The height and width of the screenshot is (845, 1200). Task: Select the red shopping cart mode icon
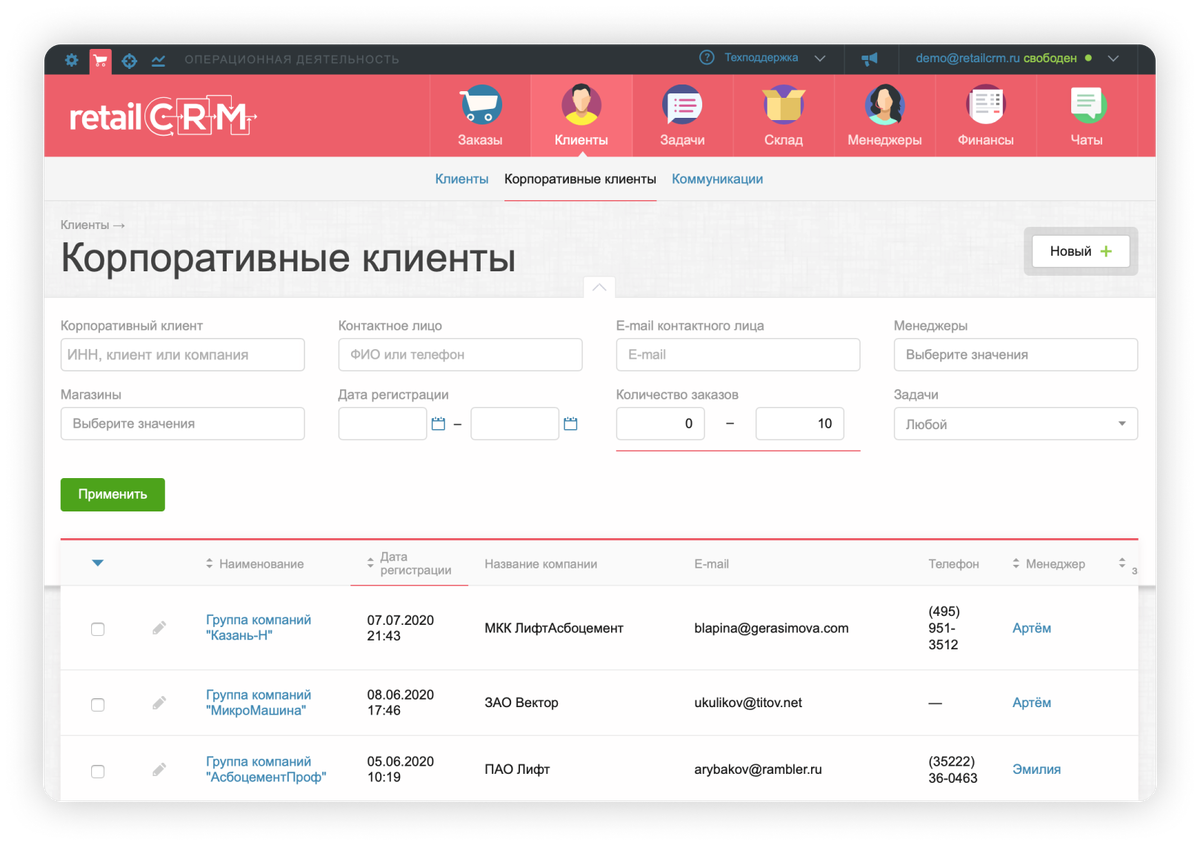coord(100,61)
